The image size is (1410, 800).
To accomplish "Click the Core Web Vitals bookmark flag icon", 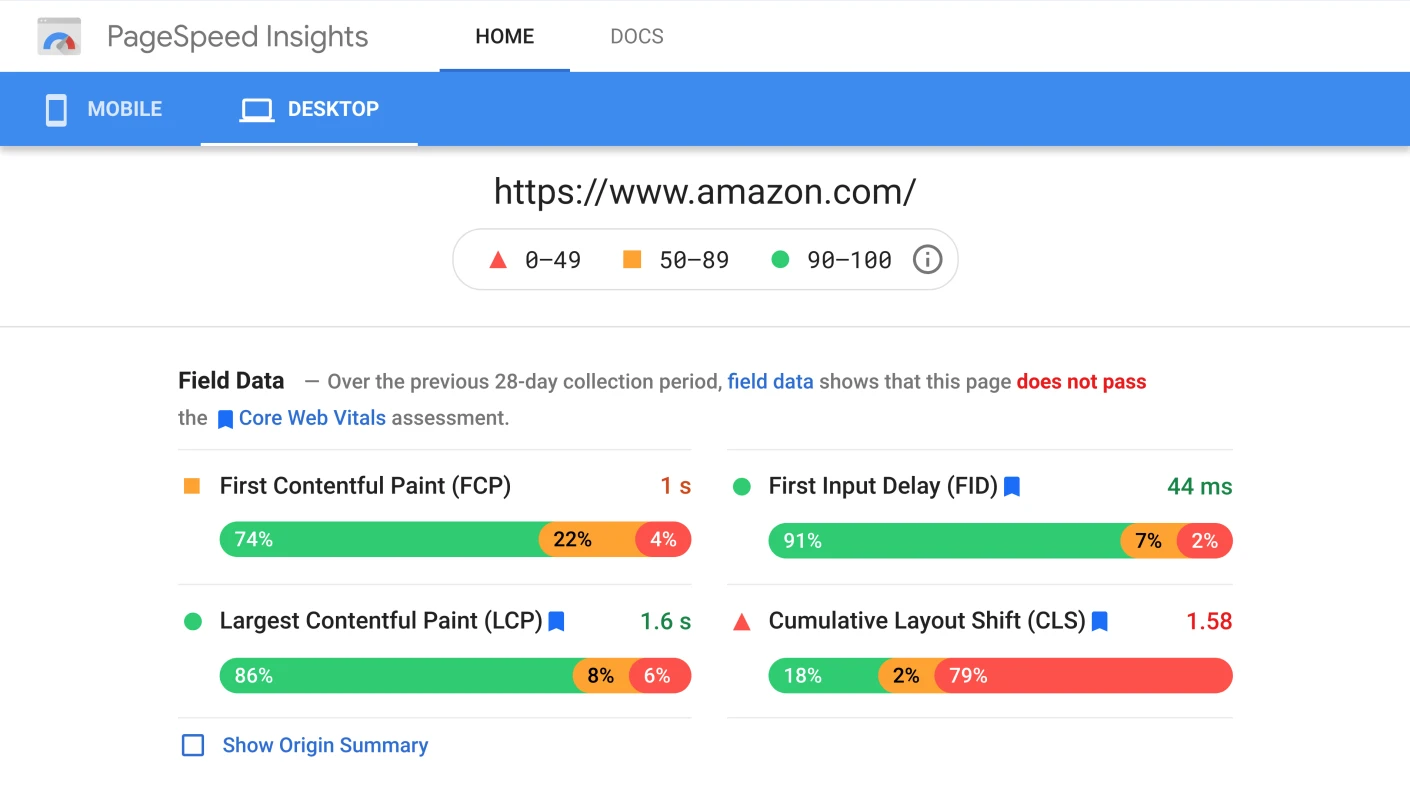I will [x=225, y=418].
